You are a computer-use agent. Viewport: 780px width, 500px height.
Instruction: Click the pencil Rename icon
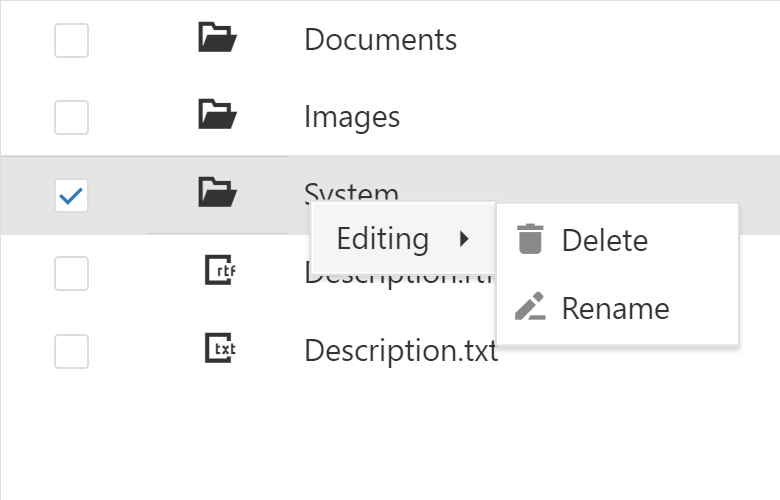530,306
